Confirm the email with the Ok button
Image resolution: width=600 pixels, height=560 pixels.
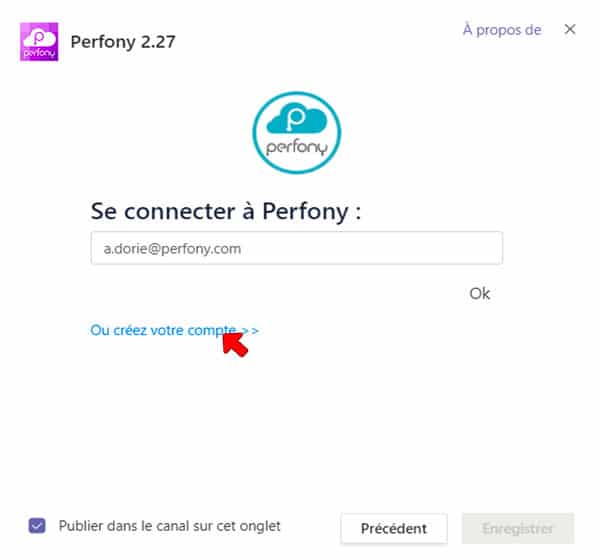coord(480,294)
